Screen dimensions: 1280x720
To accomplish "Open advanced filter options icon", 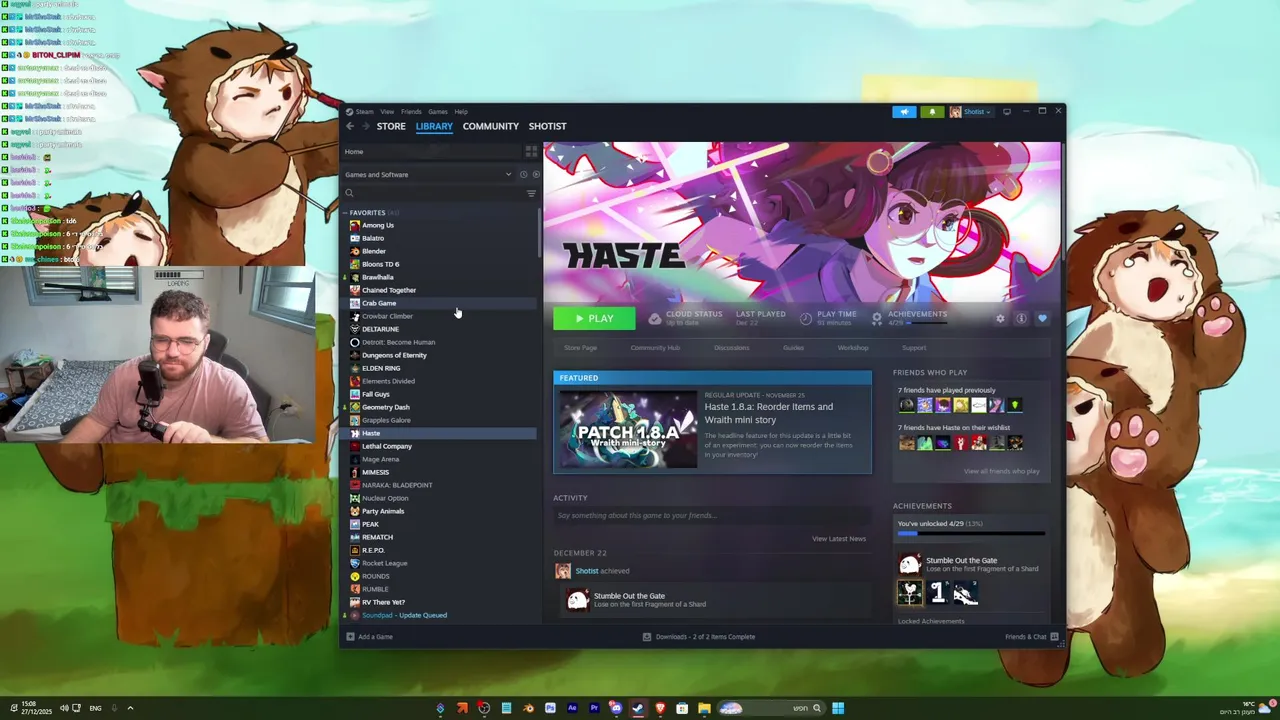I will 531,193.
